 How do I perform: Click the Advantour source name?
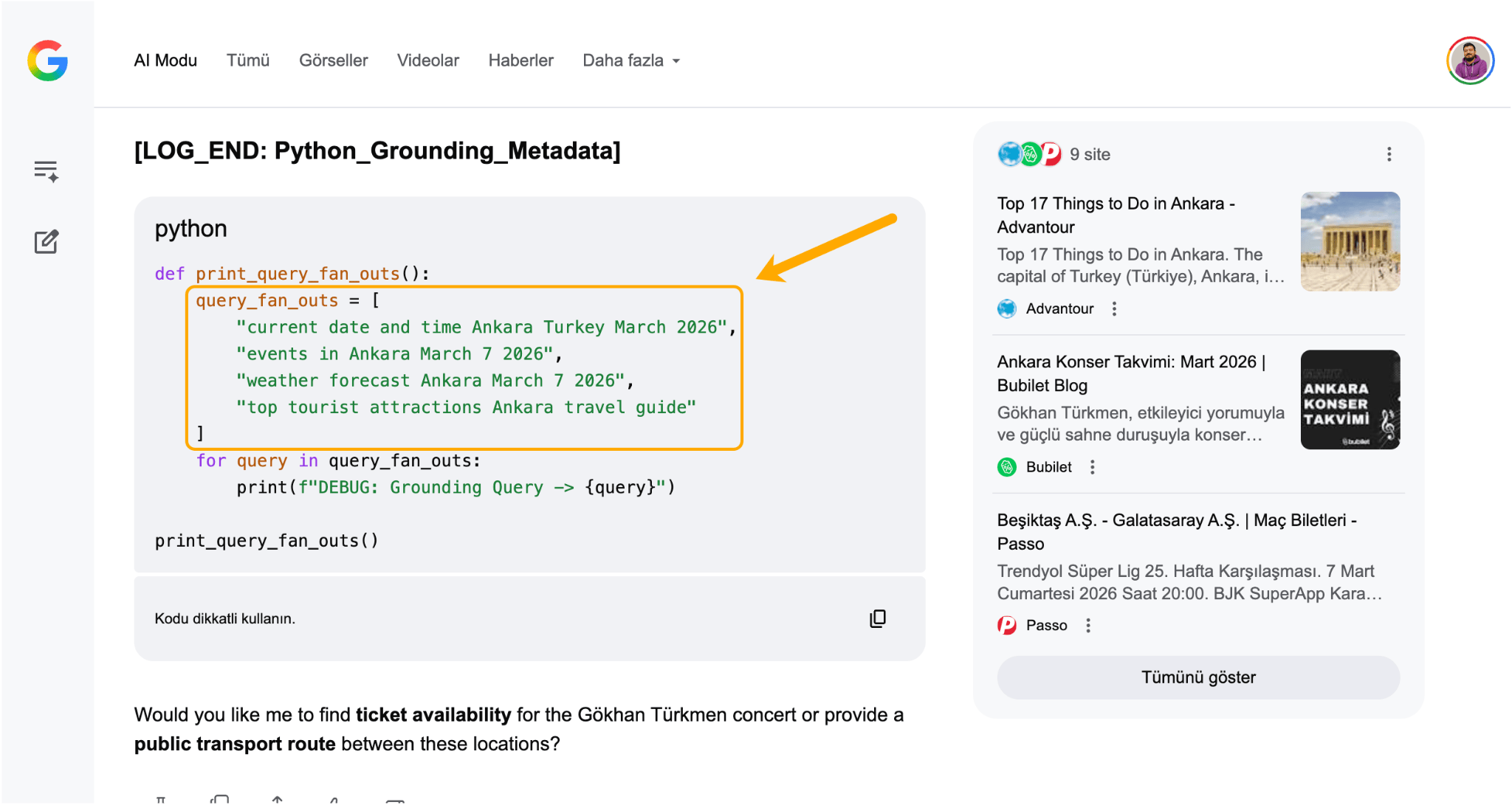click(1059, 308)
